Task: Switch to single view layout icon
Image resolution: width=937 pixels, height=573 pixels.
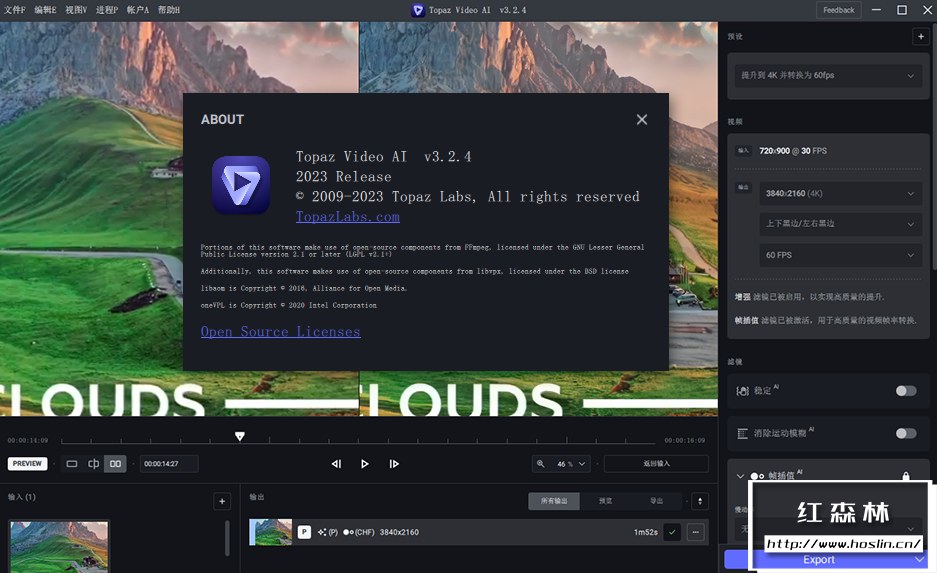Action: [72, 464]
